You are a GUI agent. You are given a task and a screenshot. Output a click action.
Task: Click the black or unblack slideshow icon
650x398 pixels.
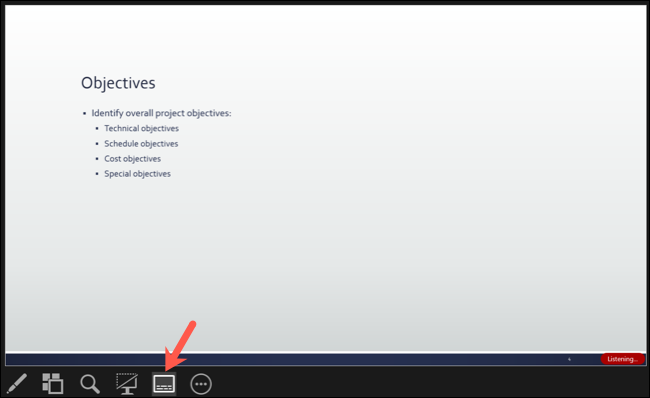127,383
